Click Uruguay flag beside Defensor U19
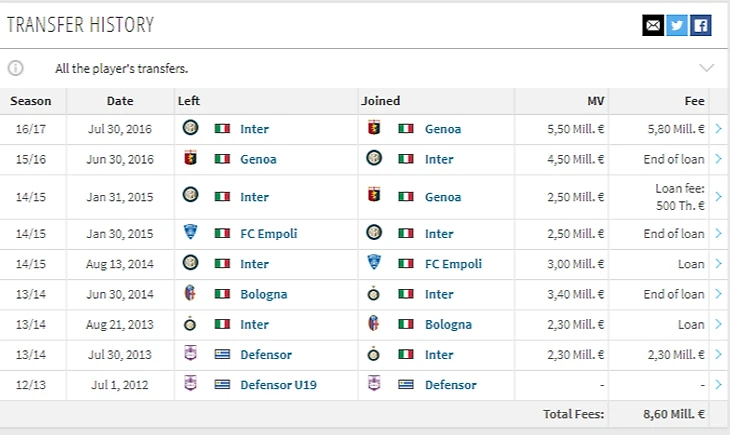This screenshot has height=435, width=730. [x=222, y=385]
